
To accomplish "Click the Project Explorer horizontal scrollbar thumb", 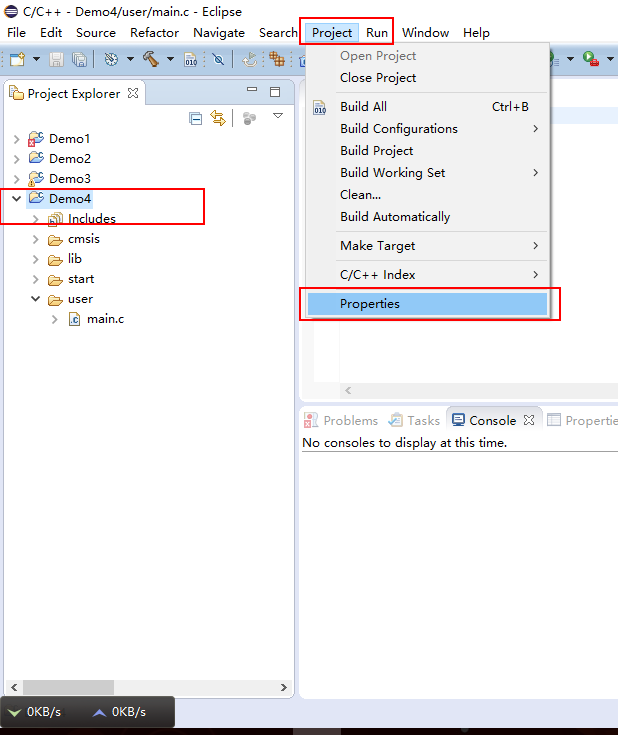I will tap(68, 687).
